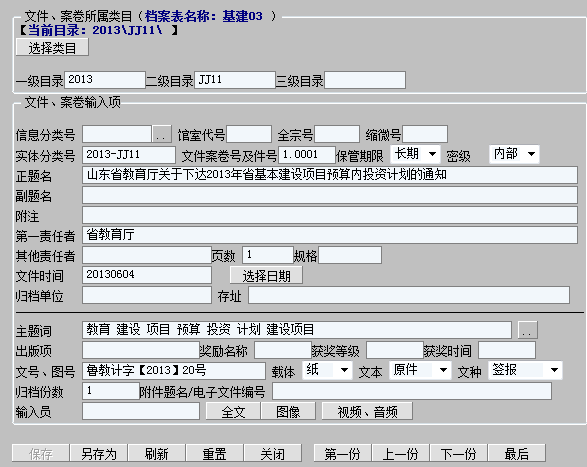
Task: Go to the 下一份 record
Action: click(459, 454)
